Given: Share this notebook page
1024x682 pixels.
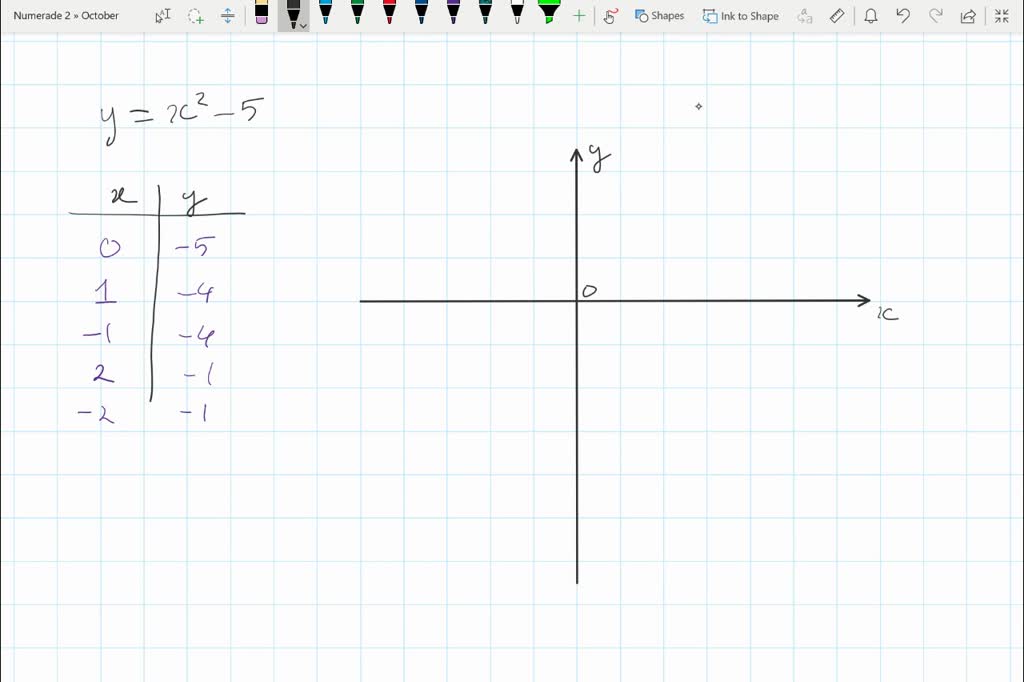Looking at the screenshot, I should pos(968,16).
